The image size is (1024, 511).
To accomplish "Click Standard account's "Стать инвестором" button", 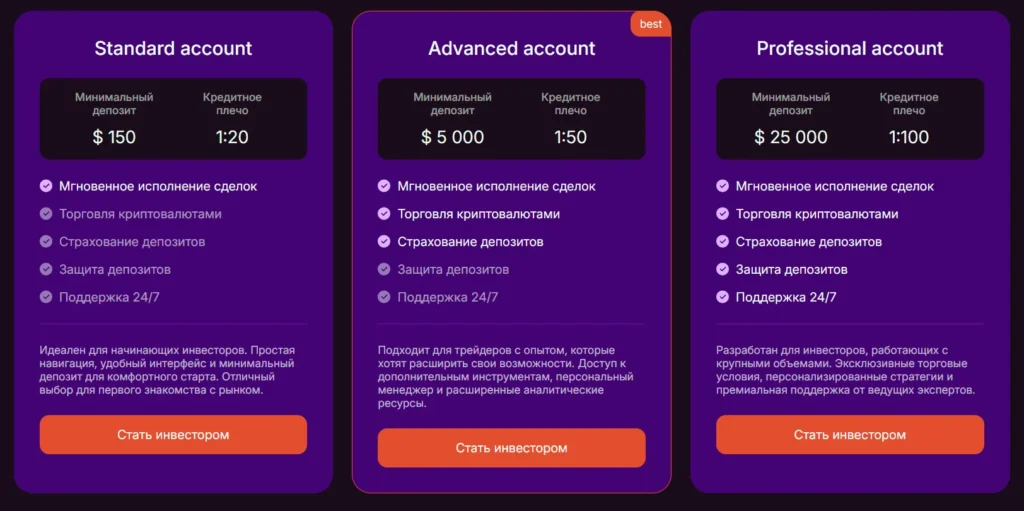I will click(173, 435).
